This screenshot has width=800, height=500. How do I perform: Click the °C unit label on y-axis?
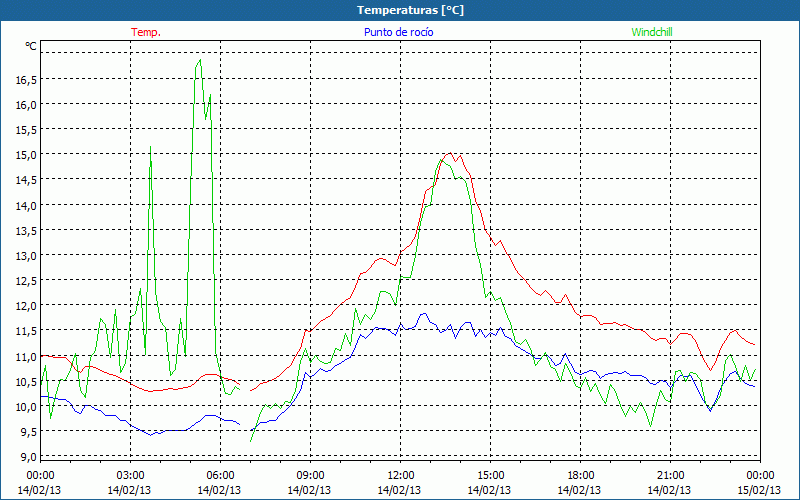pyautogui.click(x=31, y=46)
